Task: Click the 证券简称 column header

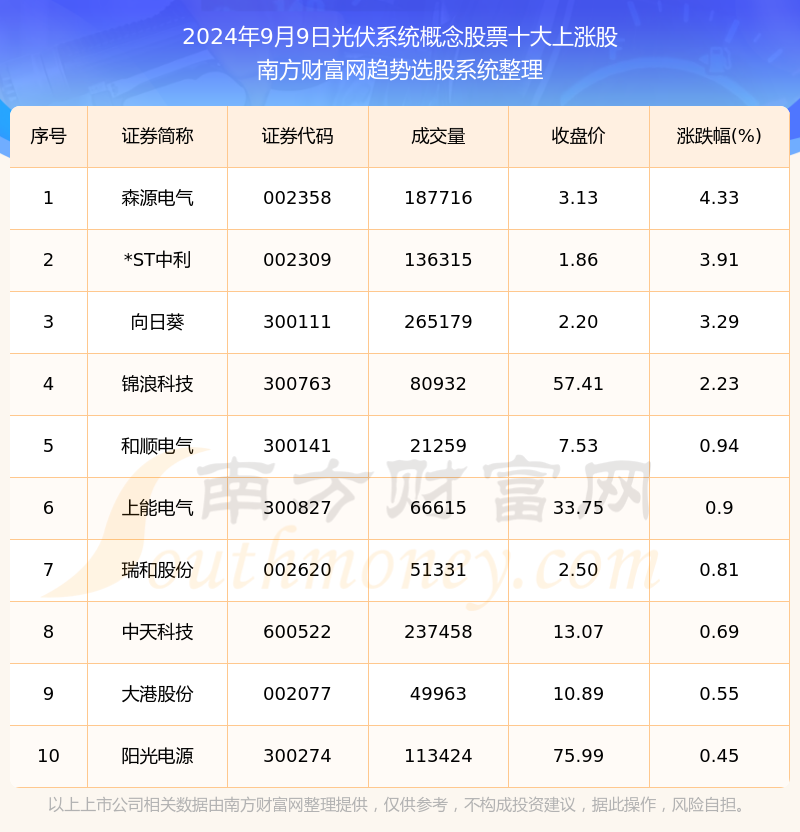Action: [x=157, y=136]
